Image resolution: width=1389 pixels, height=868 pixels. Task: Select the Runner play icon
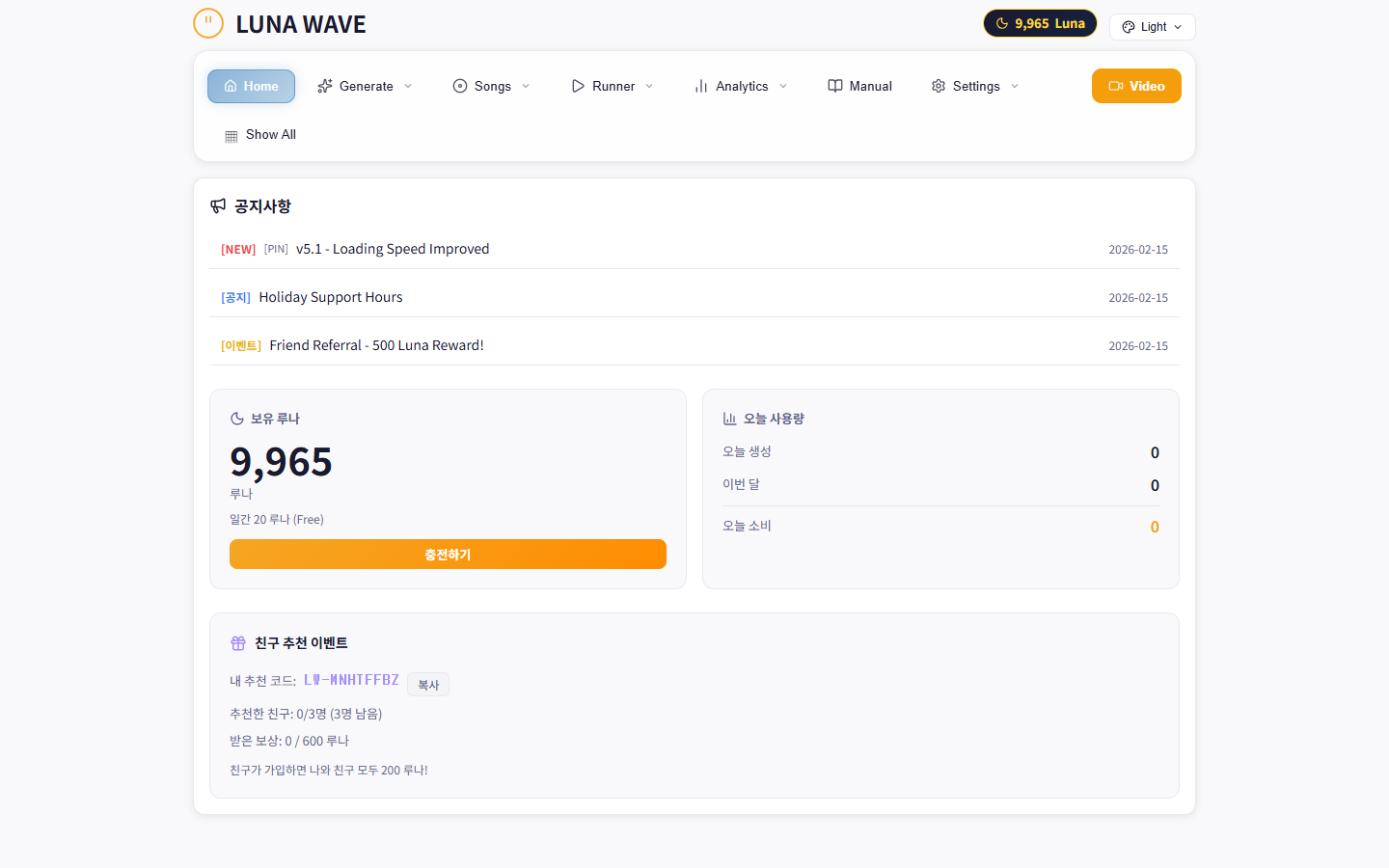tap(578, 86)
